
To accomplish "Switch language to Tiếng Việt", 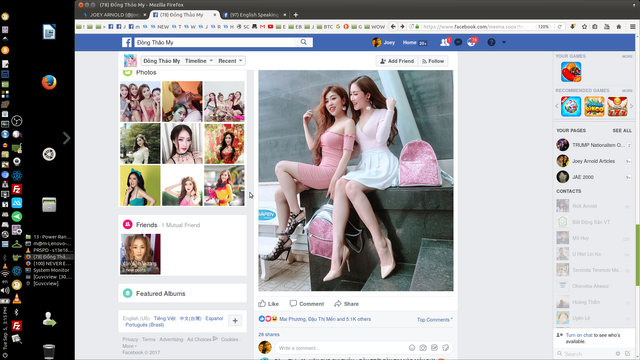I will pyautogui.click(x=164, y=318).
